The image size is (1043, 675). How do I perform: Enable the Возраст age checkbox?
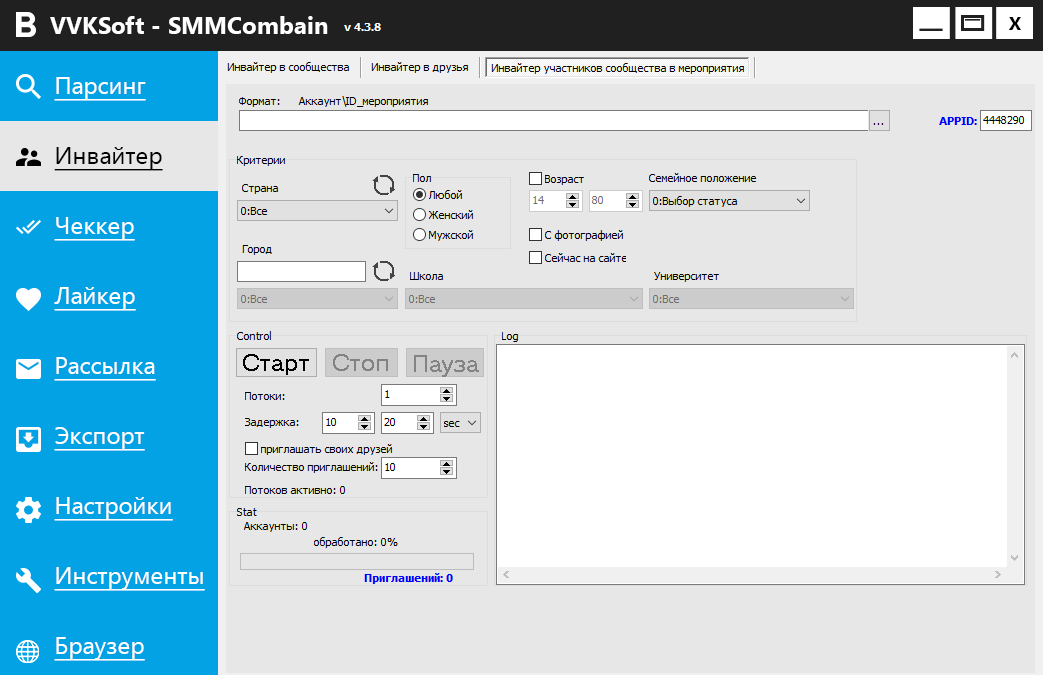click(x=535, y=179)
